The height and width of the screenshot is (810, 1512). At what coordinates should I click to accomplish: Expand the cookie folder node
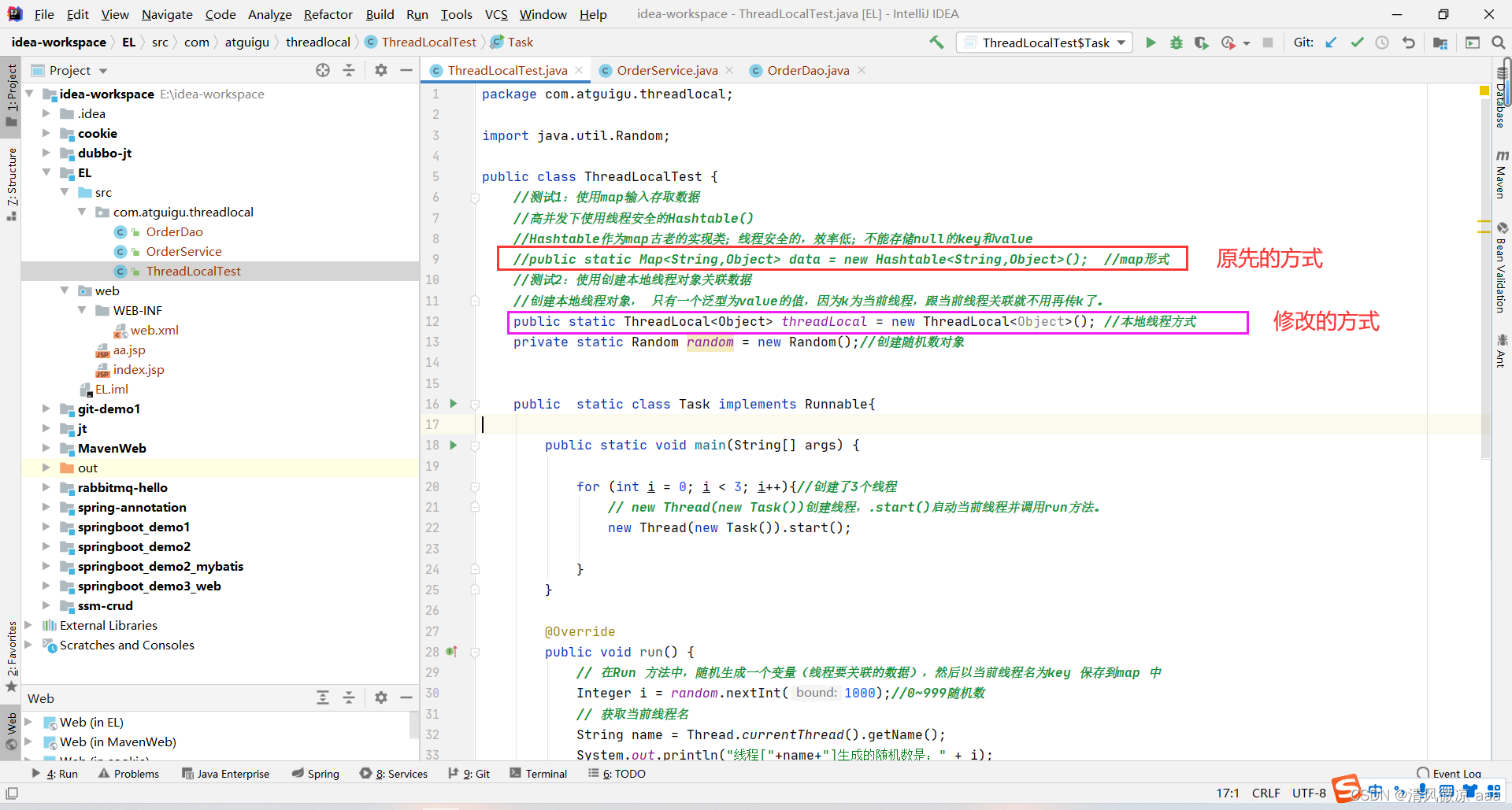(x=46, y=133)
